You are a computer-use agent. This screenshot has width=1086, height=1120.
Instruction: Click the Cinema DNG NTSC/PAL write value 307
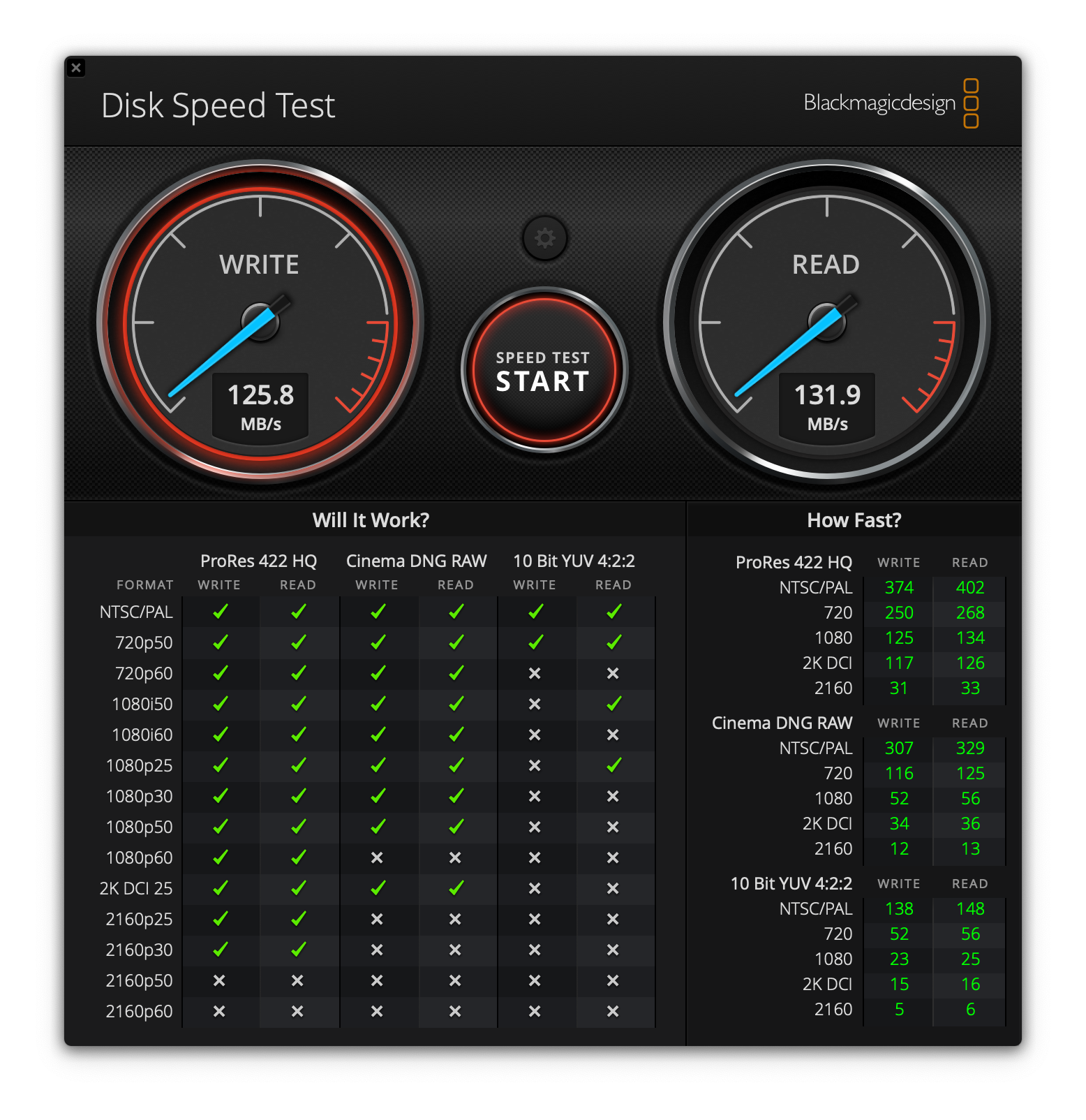[899, 749]
